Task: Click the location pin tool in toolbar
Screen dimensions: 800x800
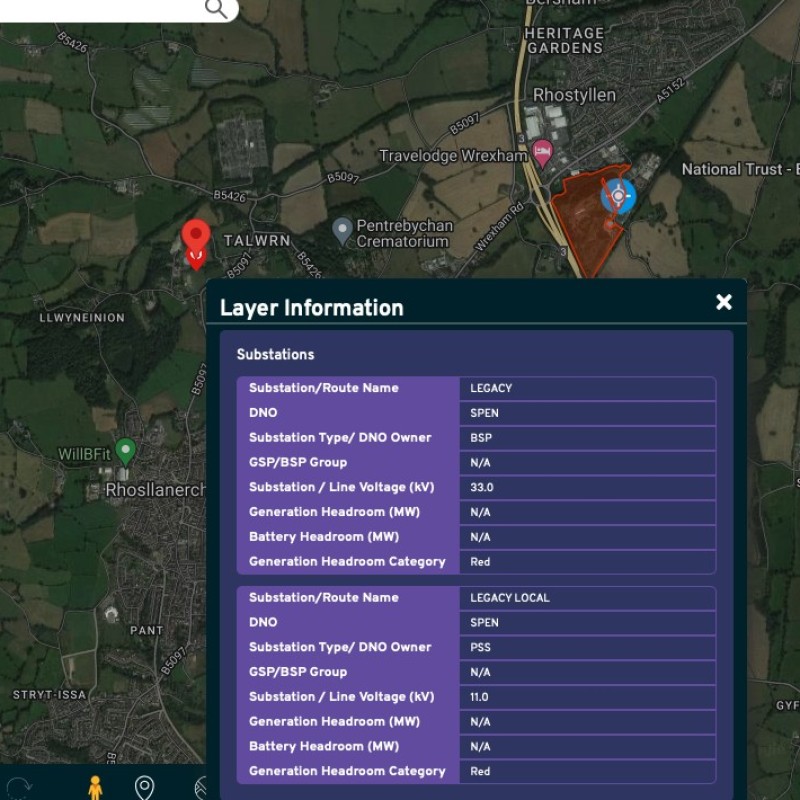Action: [144, 787]
